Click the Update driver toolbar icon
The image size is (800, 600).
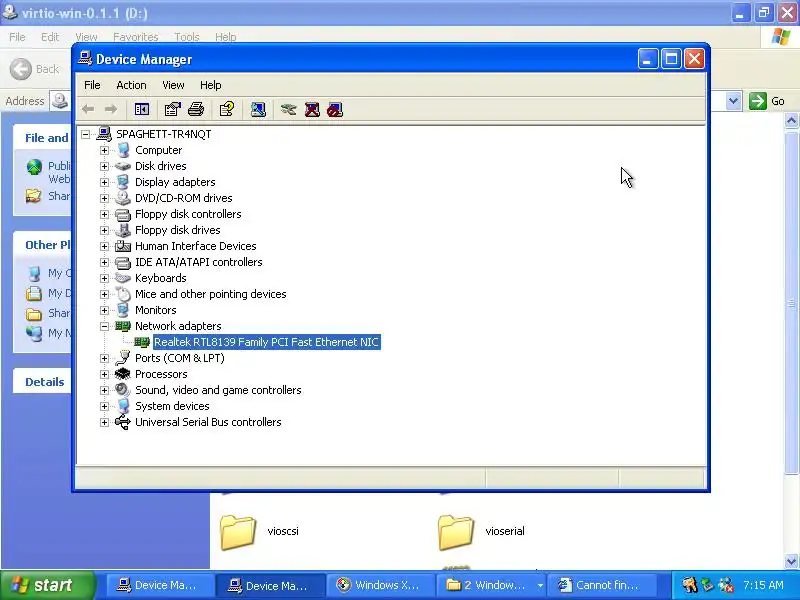(x=288, y=109)
